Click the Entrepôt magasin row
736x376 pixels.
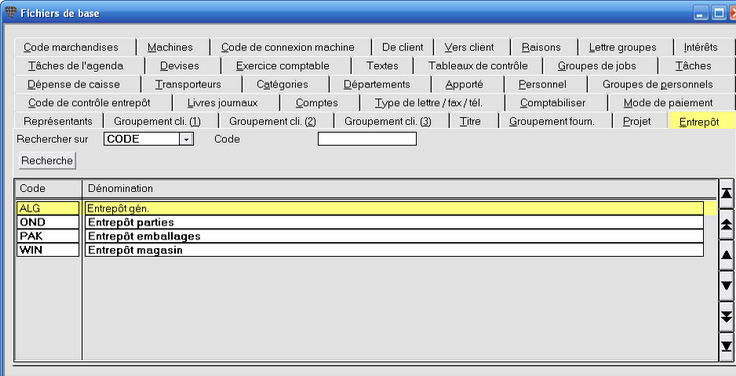pos(394,250)
